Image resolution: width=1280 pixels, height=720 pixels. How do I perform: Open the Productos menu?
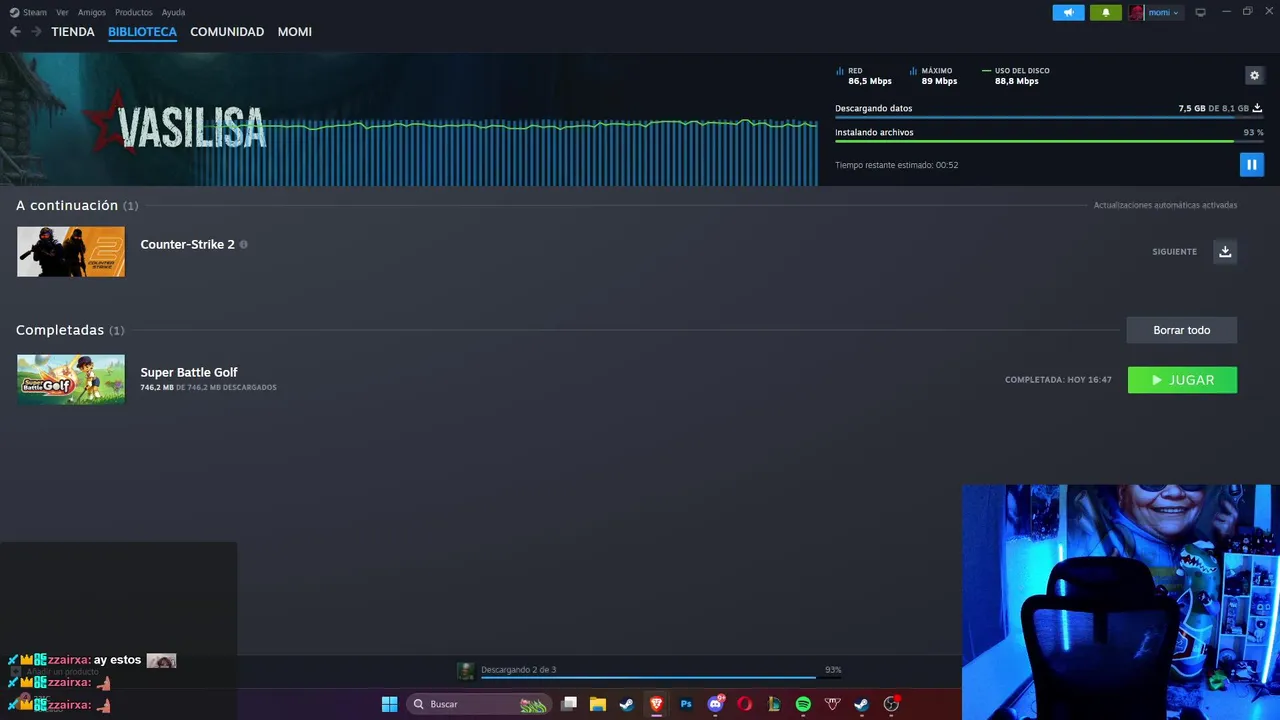click(134, 12)
